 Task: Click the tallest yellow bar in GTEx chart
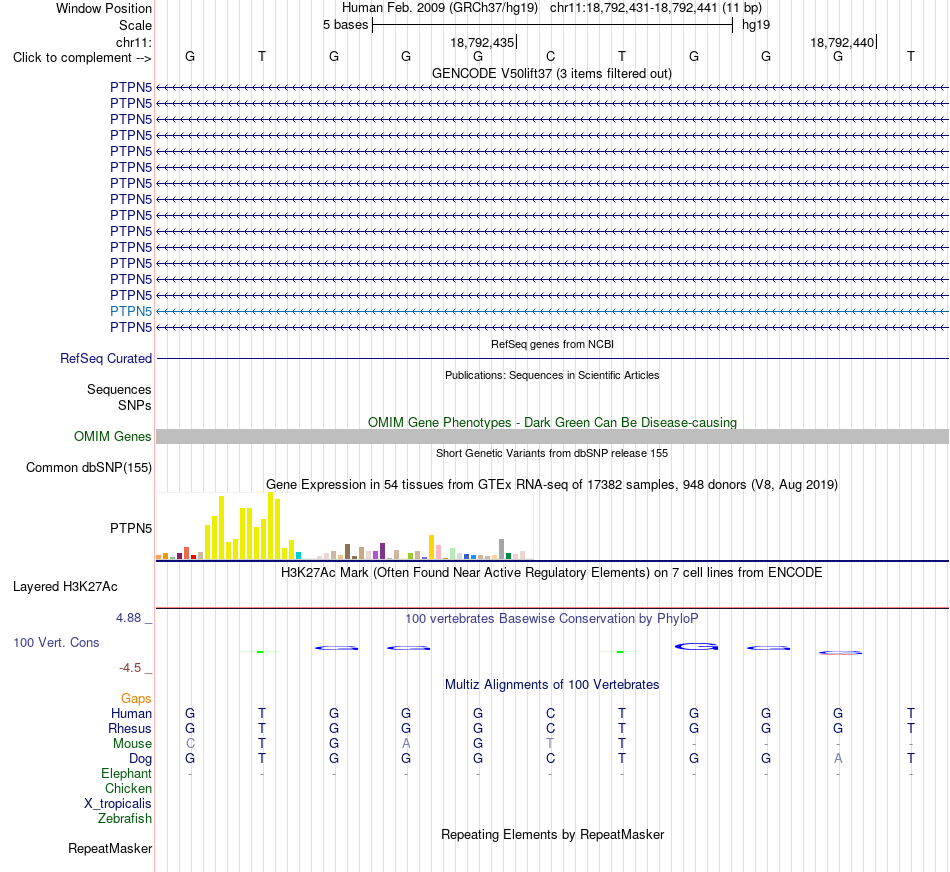tap(271, 525)
